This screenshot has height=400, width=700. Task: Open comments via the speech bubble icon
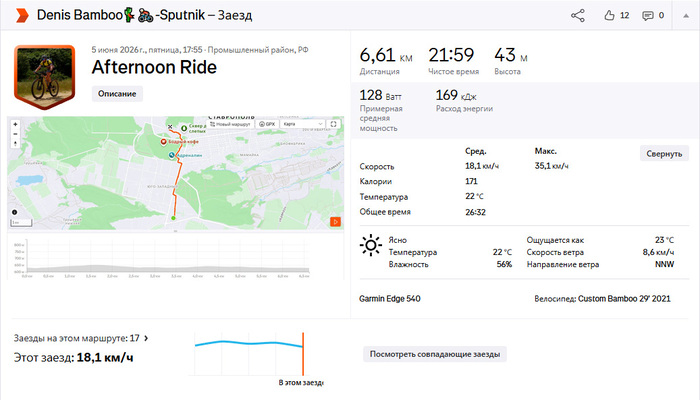pyautogui.click(x=647, y=16)
